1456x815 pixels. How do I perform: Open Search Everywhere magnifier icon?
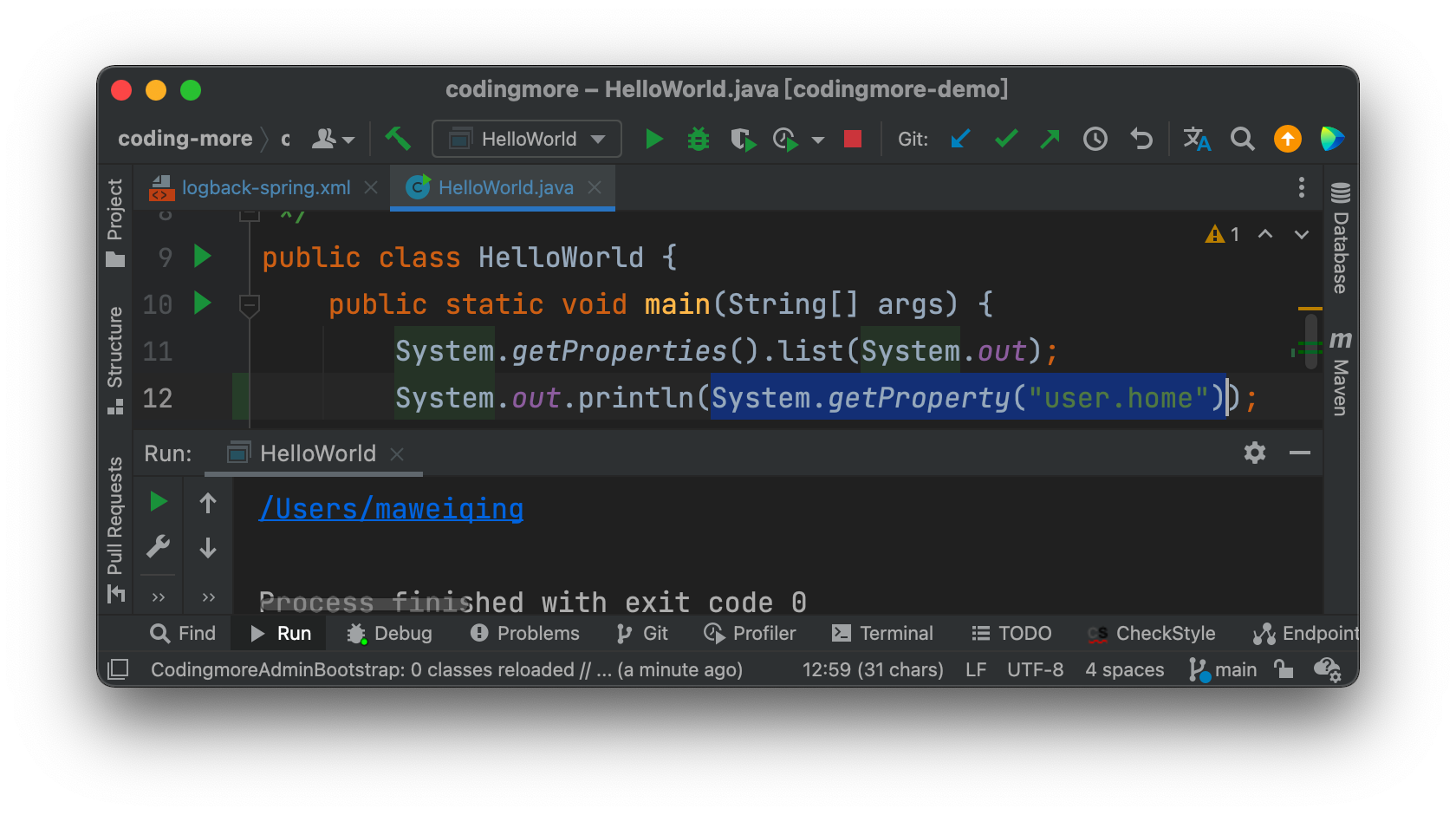click(1242, 139)
